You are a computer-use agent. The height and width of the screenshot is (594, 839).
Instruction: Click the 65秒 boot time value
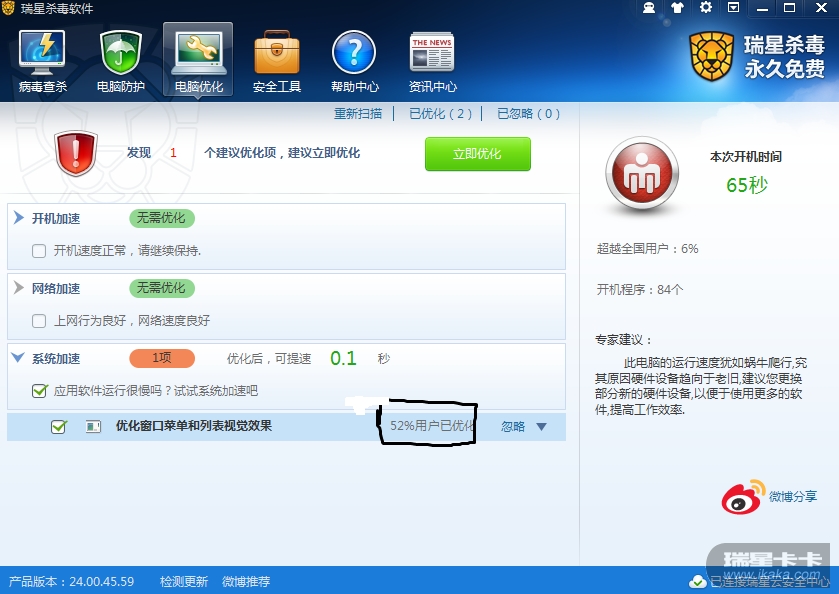[x=746, y=185]
